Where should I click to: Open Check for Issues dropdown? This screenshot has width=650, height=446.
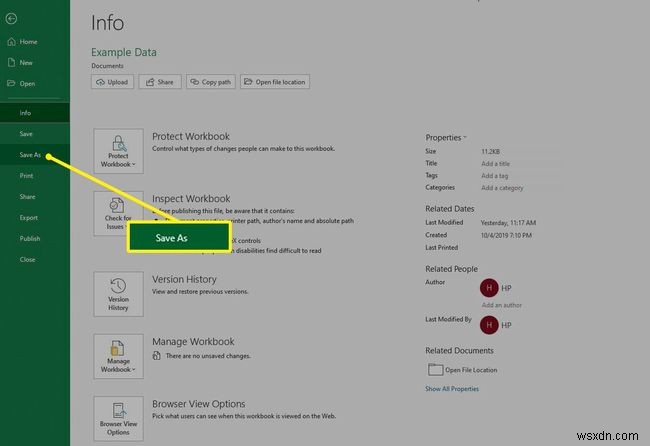[119, 213]
